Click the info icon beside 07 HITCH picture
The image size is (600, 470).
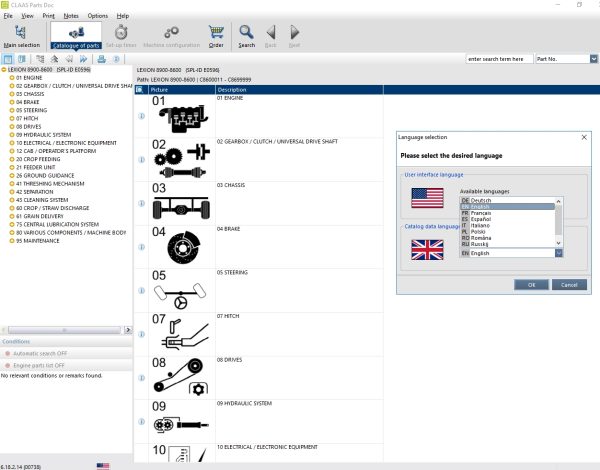pyautogui.click(x=141, y=334)
